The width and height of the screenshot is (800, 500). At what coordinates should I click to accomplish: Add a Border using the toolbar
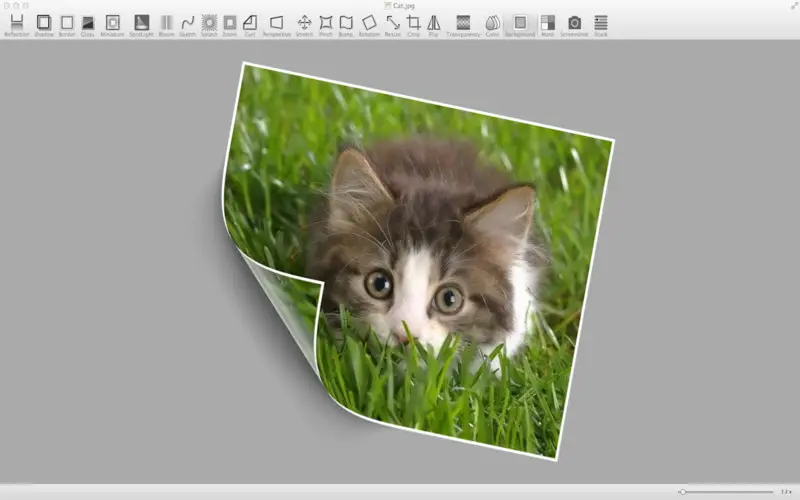pyautogui.click(x=67, y=26)
